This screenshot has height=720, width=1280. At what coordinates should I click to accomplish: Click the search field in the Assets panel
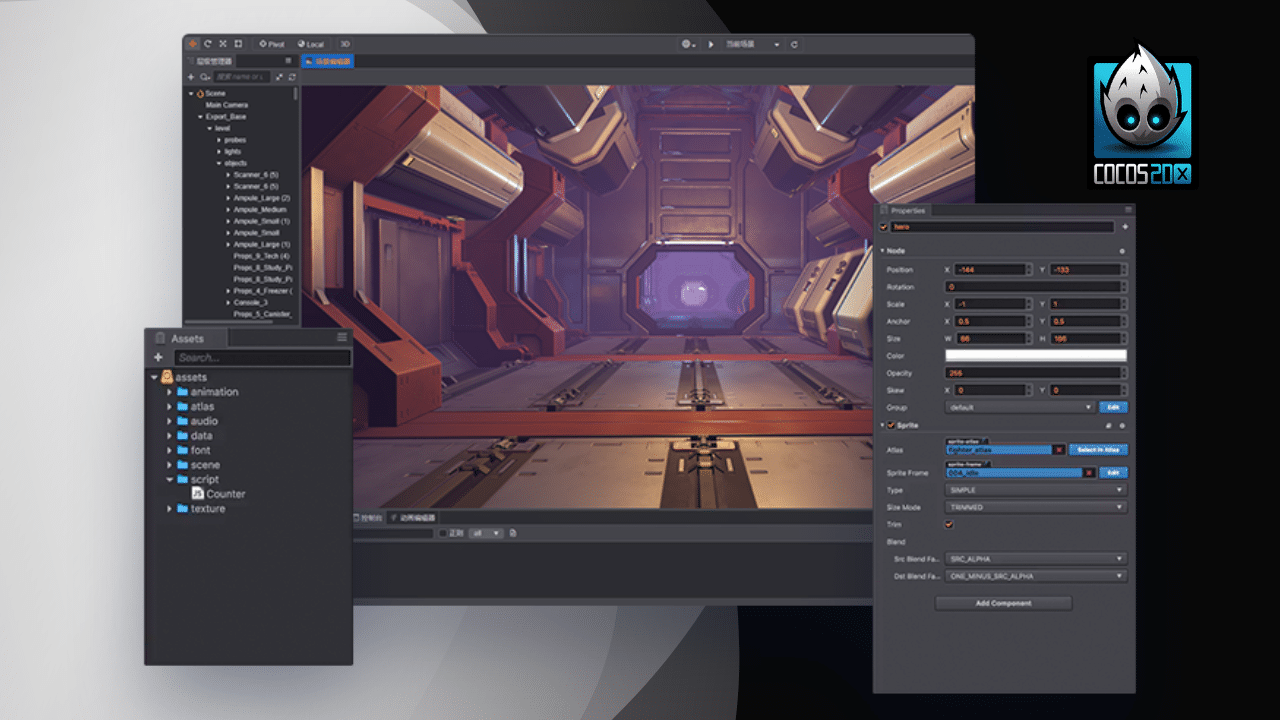point(262,358)
